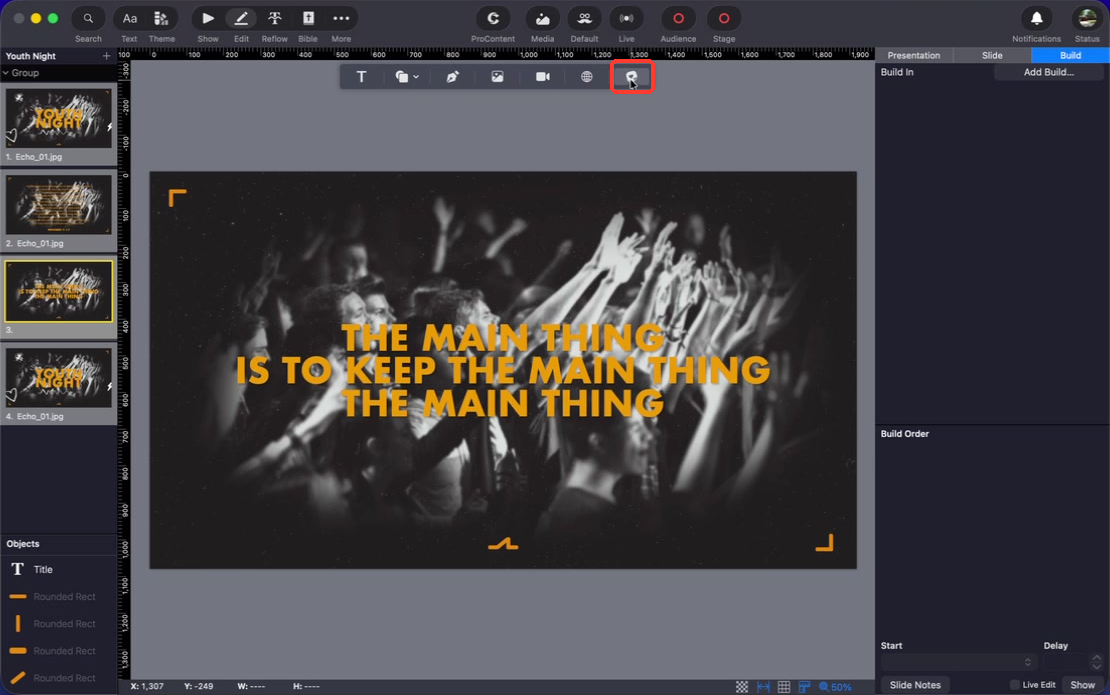Click the Show button at bottom right
Viewport: 1110px width, 695px height.
(x=1082, y=684)
